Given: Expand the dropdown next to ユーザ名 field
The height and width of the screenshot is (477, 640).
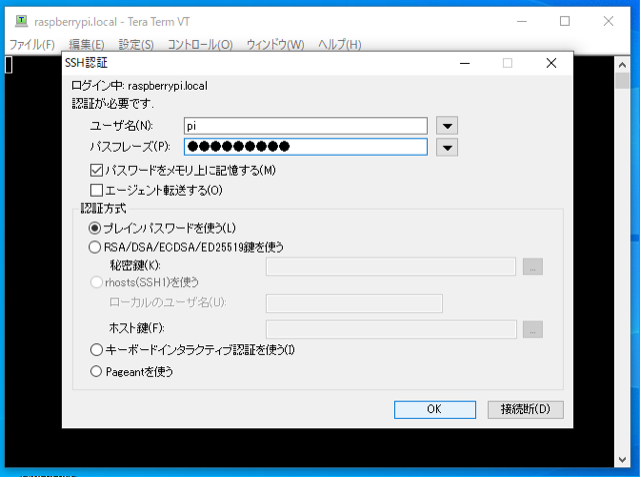Looking at the screenshot, I should pyautogui.click(x=447, y=126).
